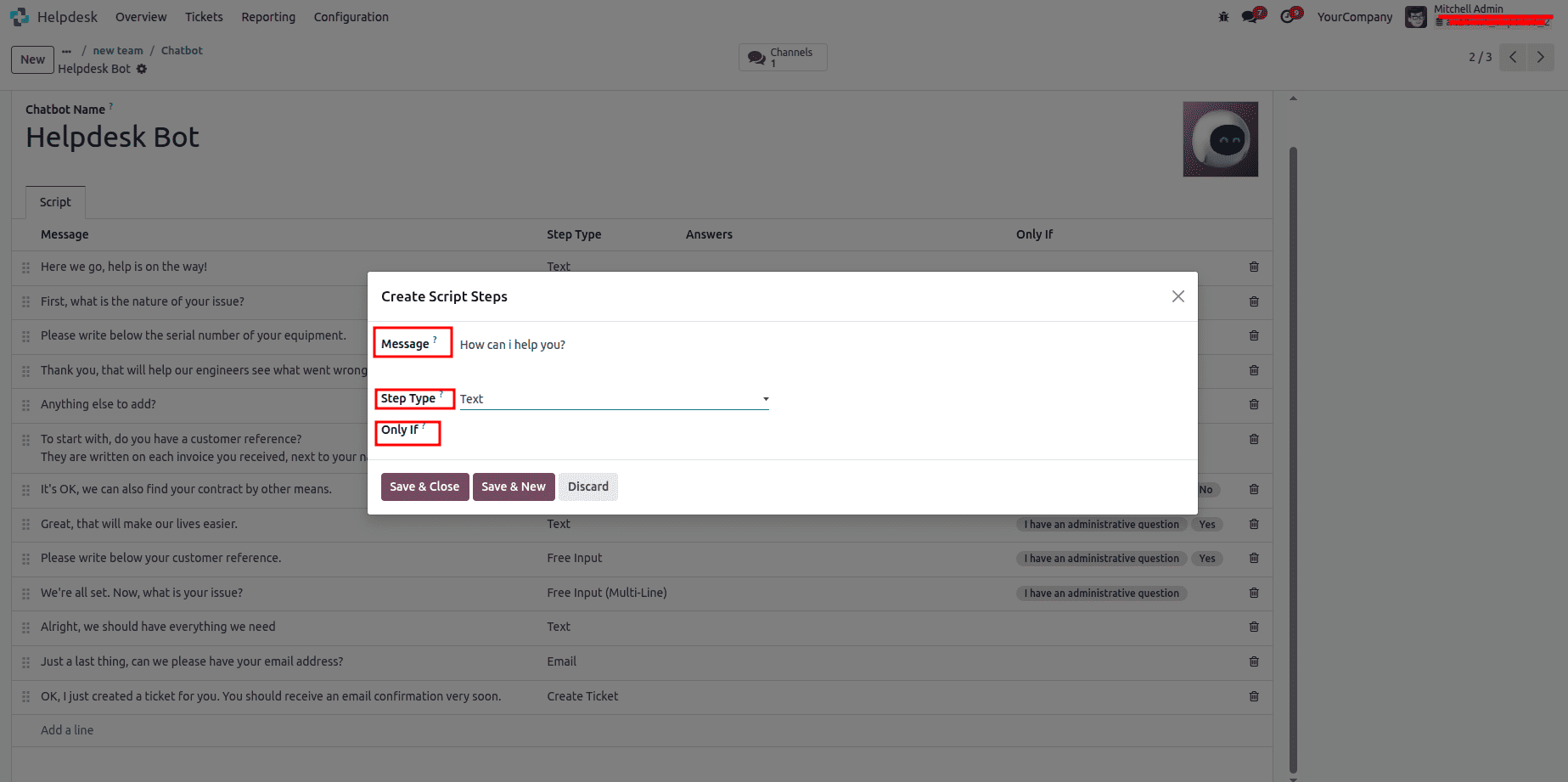
Task: Click 'Add a line' at the bottom of the script
Action: point(67,730)
